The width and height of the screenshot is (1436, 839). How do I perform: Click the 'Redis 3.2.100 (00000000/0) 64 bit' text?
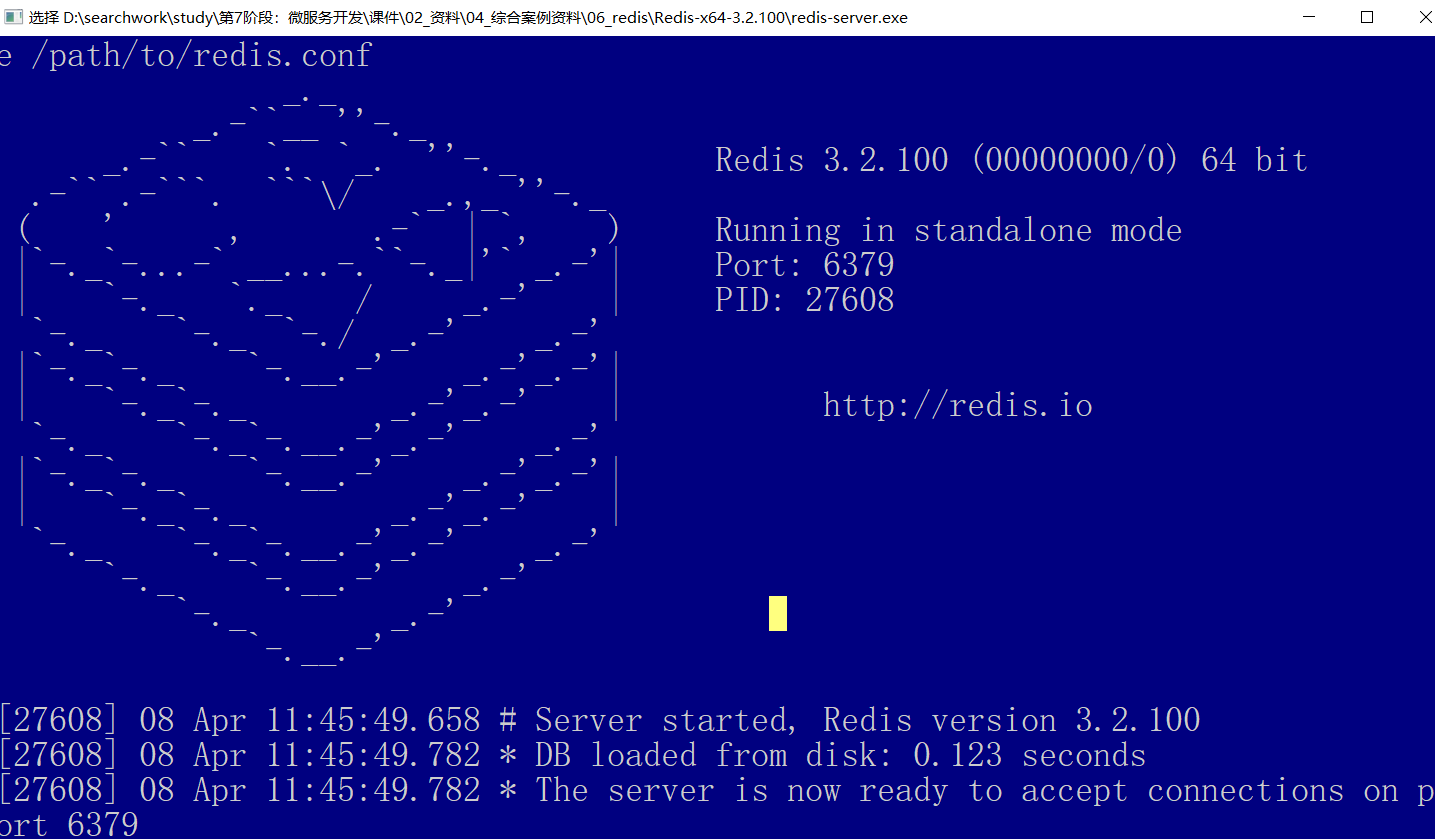coord(1011,160)
